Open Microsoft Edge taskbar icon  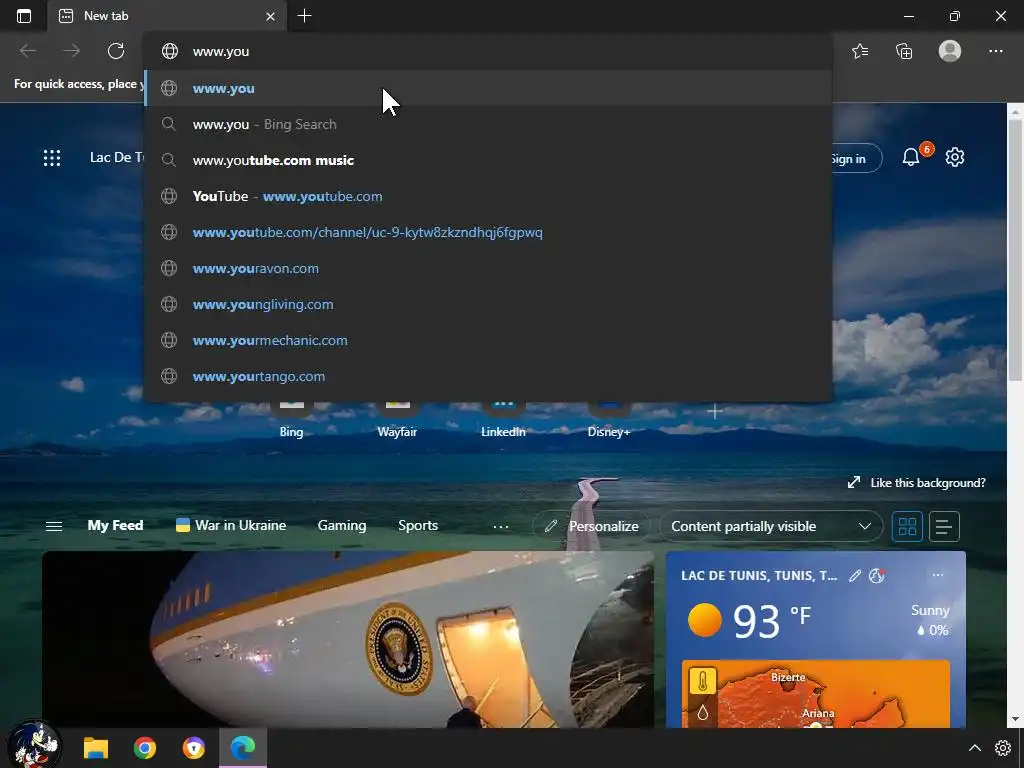point(243,748)
